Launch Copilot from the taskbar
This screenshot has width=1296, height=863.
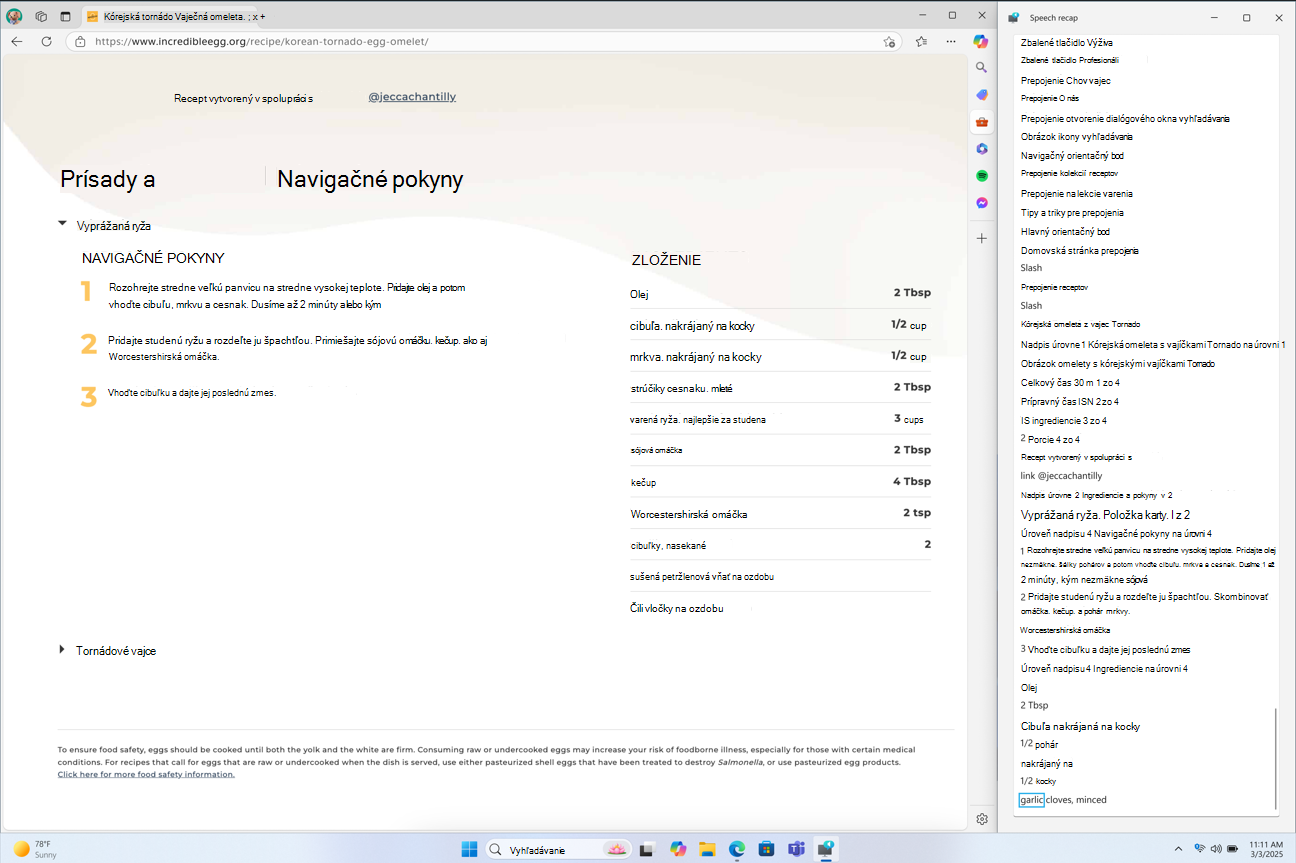point(678,849)
